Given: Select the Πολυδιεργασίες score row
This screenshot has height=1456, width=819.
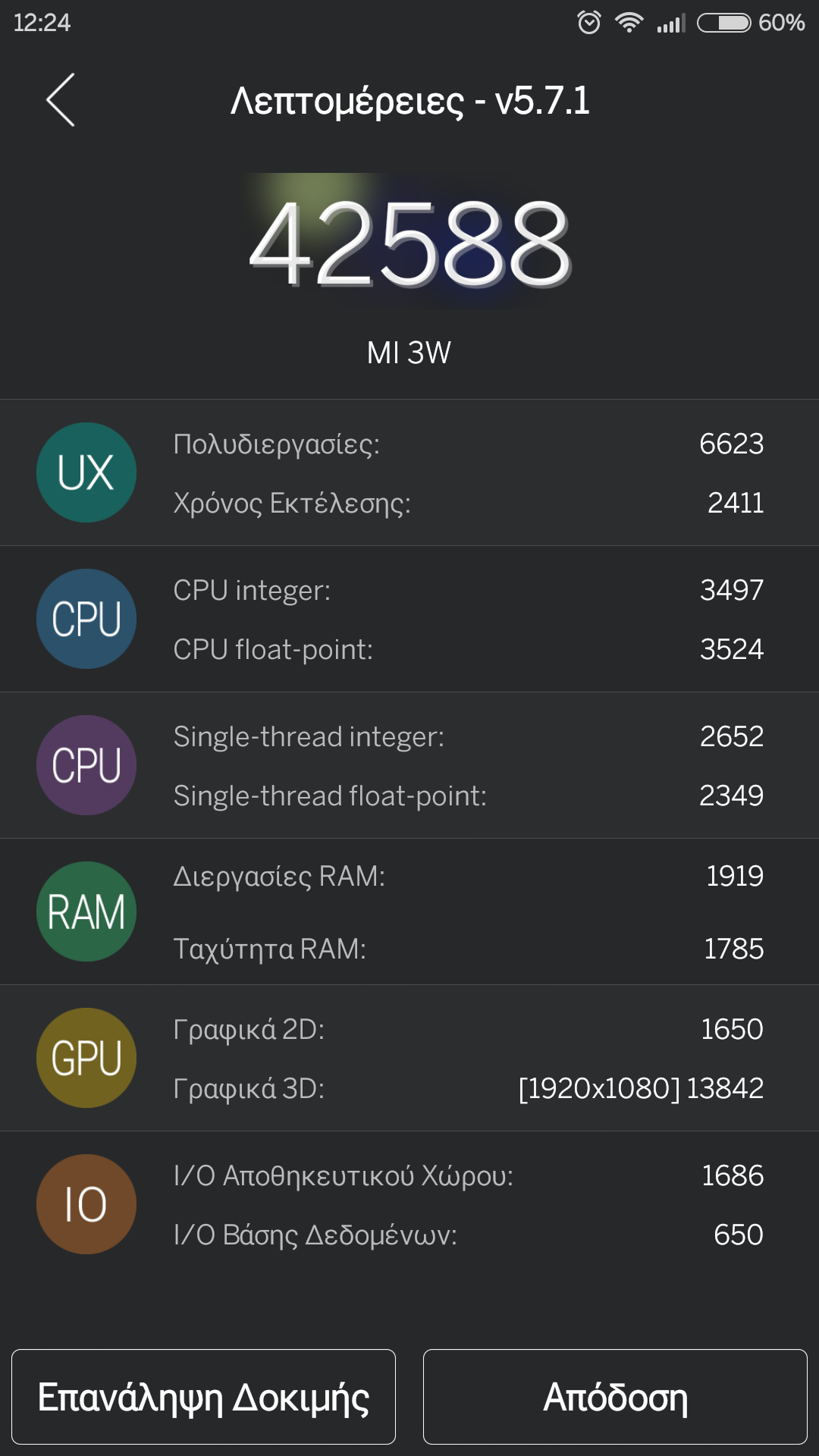Looking at the screenshot, I should [x=468, y=444].
